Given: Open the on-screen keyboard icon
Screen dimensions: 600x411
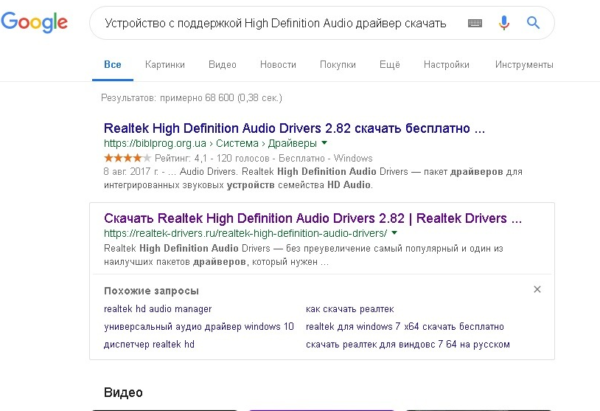Looking at the screenshot, I should (x=475, y=23).
